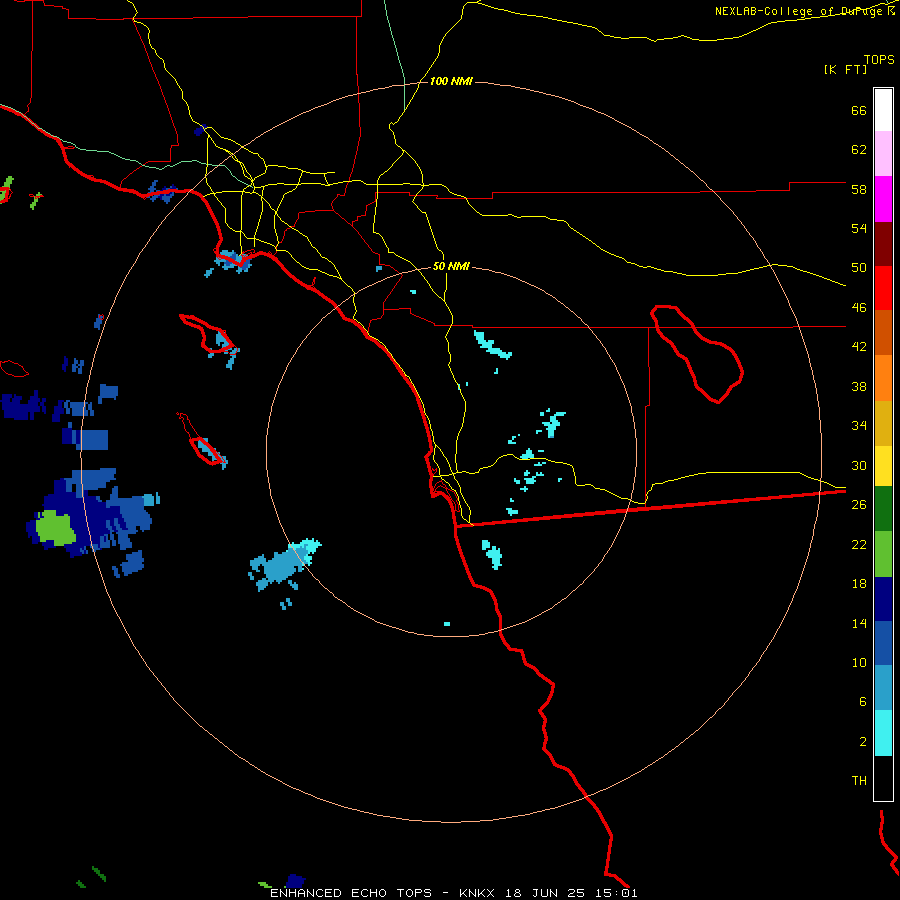This screenshot has width=900, height=900.
Task: Click the 34 value on the scale
Action: [859, 426]
